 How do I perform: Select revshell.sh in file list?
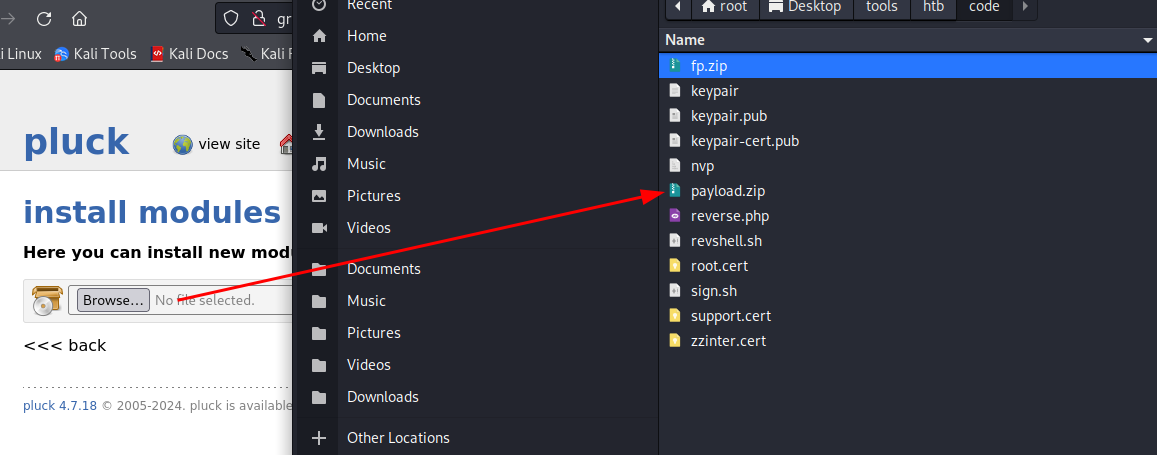pyautogui.click(x=726, y=241)
